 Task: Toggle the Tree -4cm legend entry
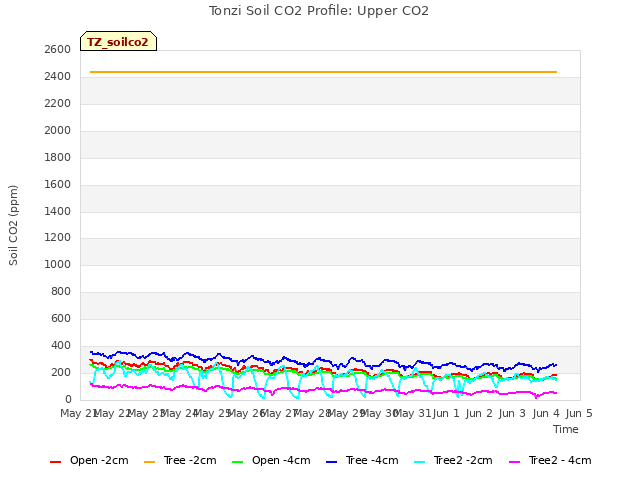[362, 461]
